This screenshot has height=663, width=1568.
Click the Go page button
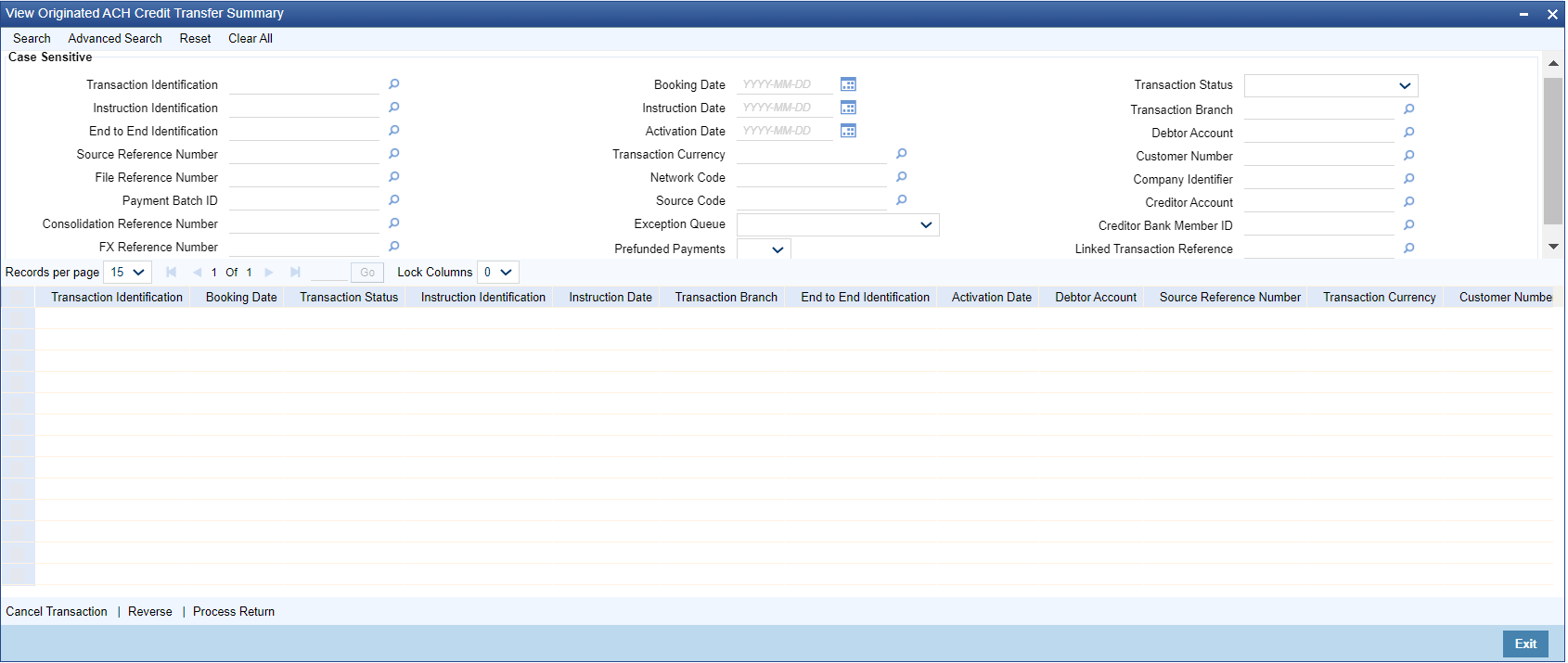pos(367,273)
